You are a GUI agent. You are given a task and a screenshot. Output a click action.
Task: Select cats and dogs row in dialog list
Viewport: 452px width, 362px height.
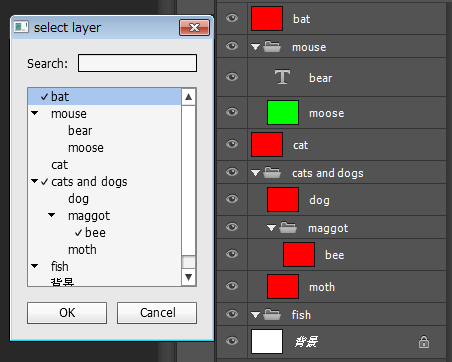[x=105, y=182]
